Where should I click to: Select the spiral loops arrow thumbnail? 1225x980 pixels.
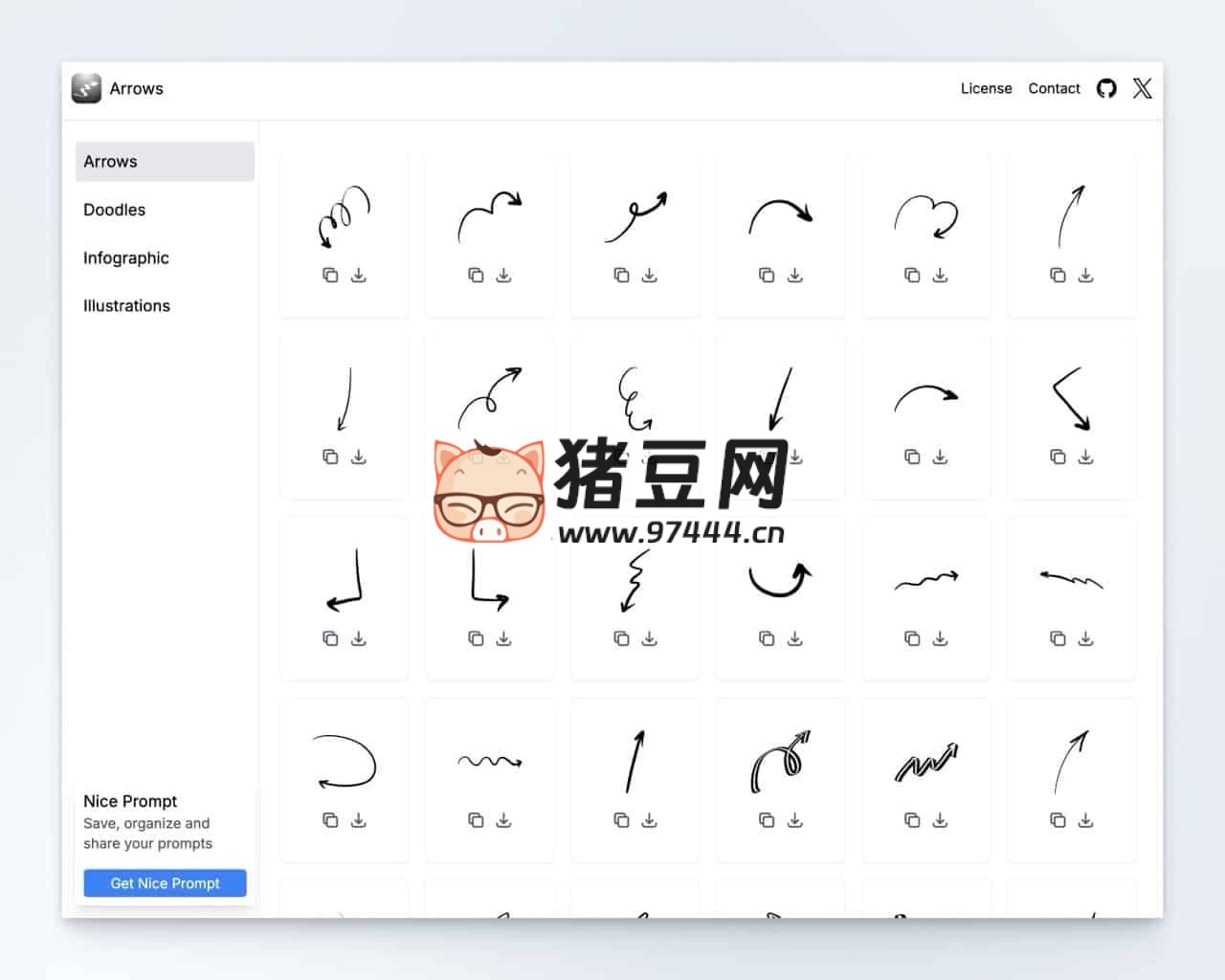[344, 216]
